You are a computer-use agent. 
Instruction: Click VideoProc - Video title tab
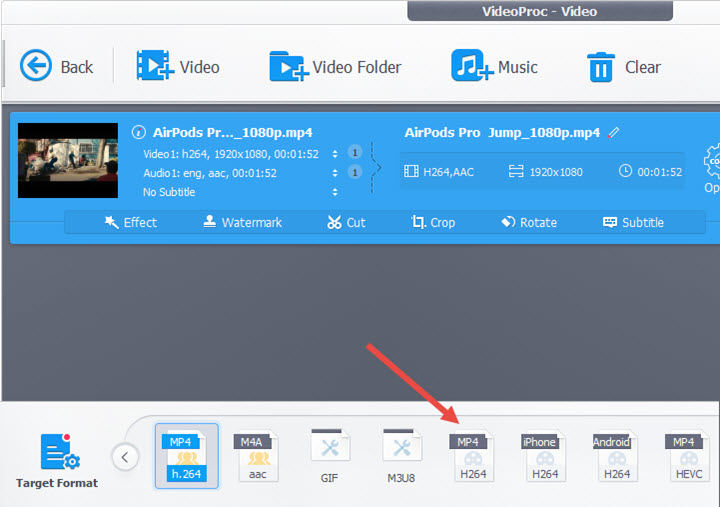540,11
